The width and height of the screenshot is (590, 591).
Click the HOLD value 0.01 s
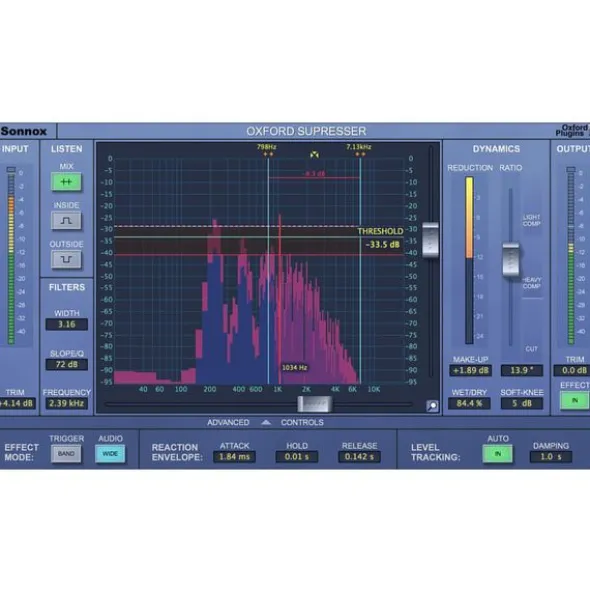[297, 457]
